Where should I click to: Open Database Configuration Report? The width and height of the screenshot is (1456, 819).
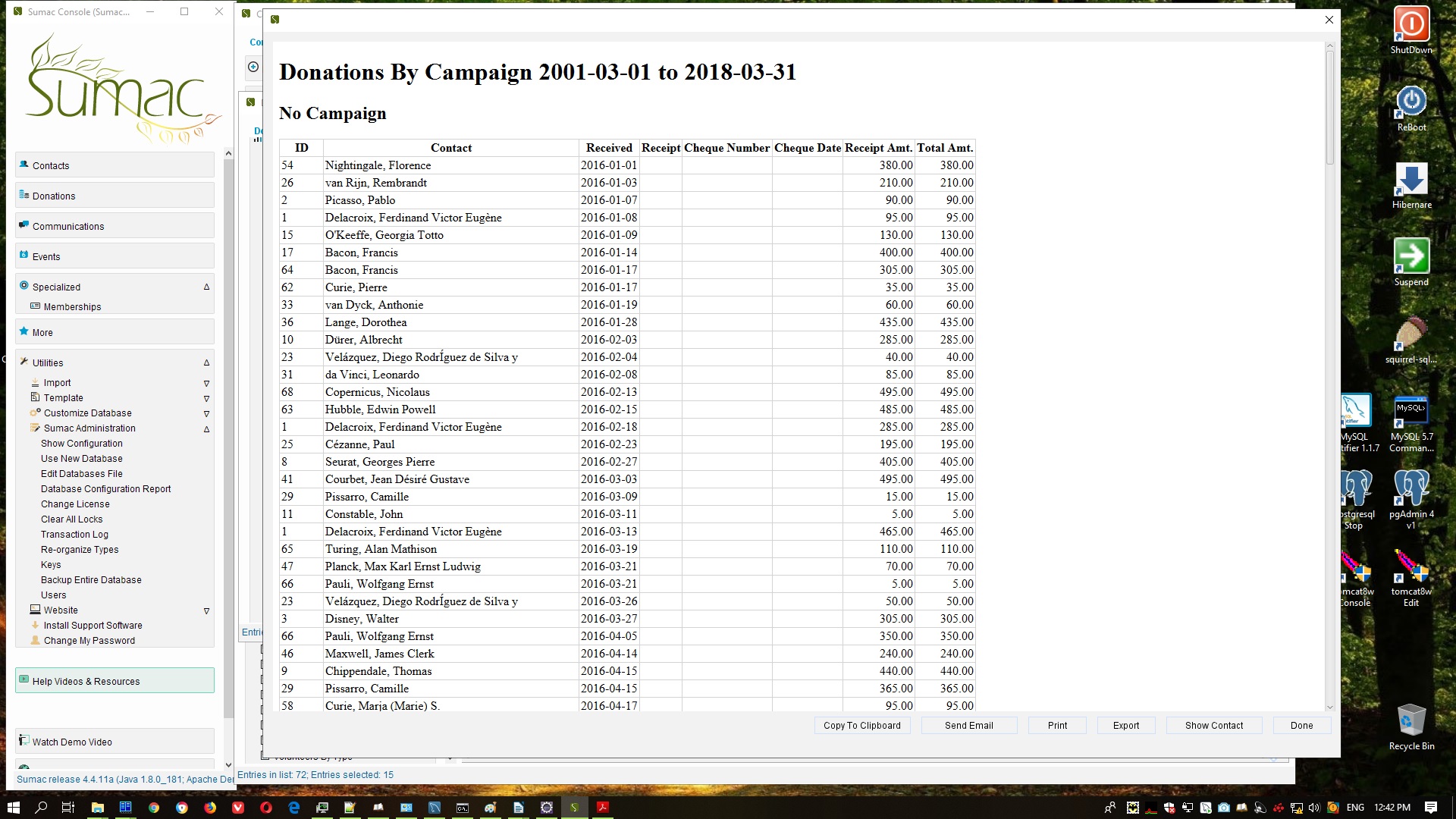click(105, 488)
